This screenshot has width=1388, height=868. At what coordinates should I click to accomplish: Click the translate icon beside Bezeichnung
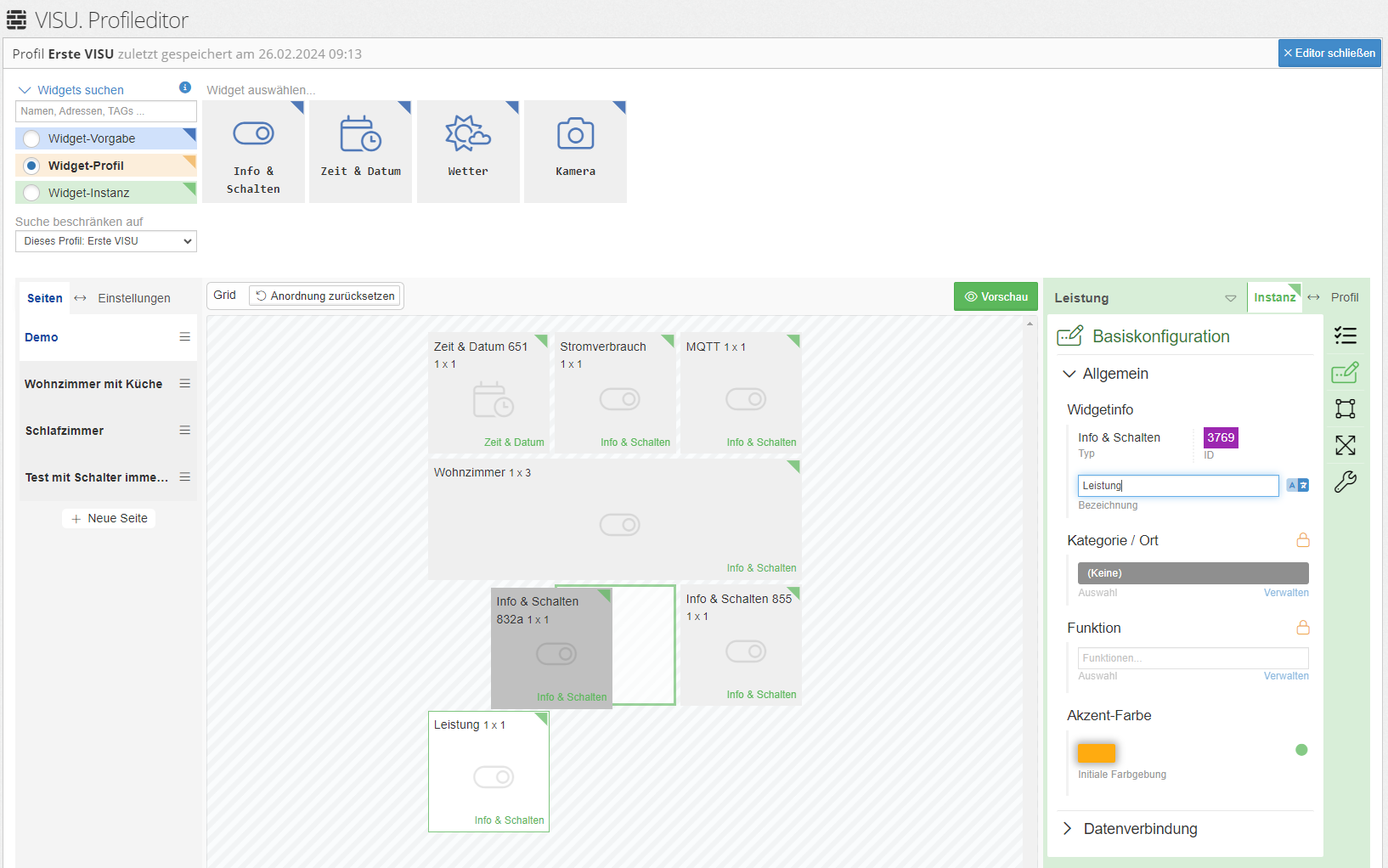pyautogui.click(x=1297, y=485)
